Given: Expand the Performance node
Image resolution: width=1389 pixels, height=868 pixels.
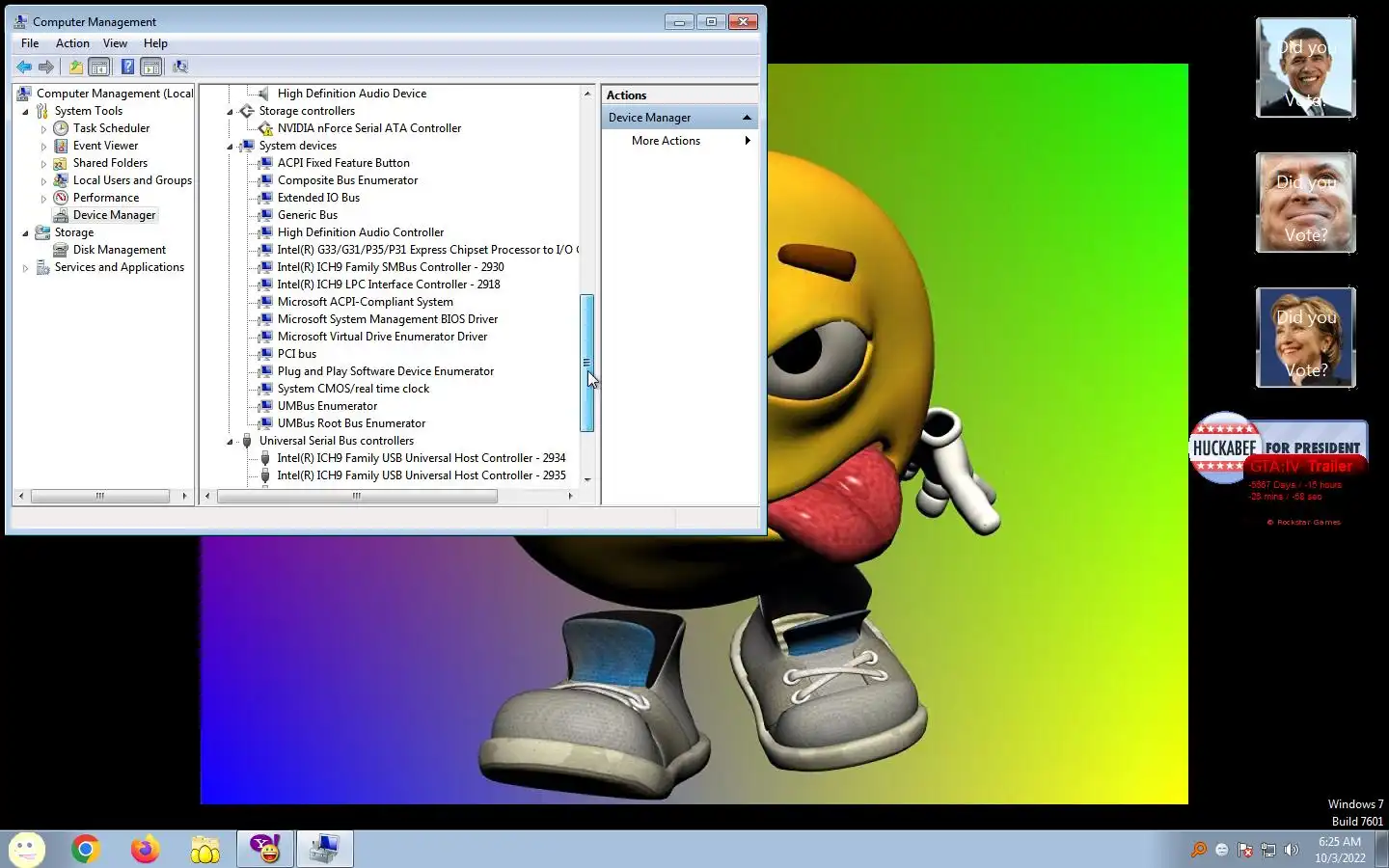Looking at the screenshot, I should pyautogui.click(x=43, y=199).
